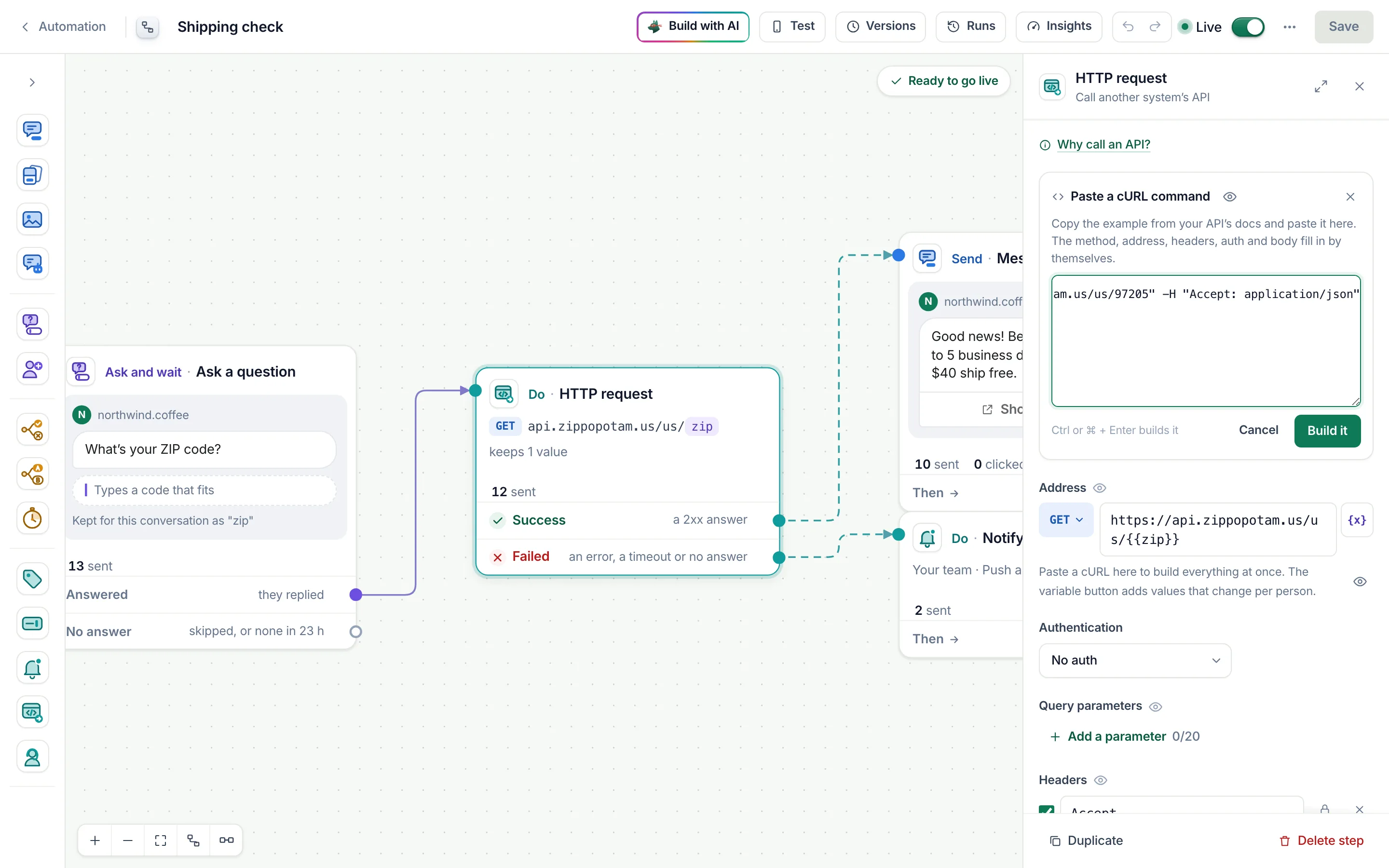The height and width of the screenshot is (868, 1389).
Task: Open the Why call an API? link
Action: [x=1103, y=145]
